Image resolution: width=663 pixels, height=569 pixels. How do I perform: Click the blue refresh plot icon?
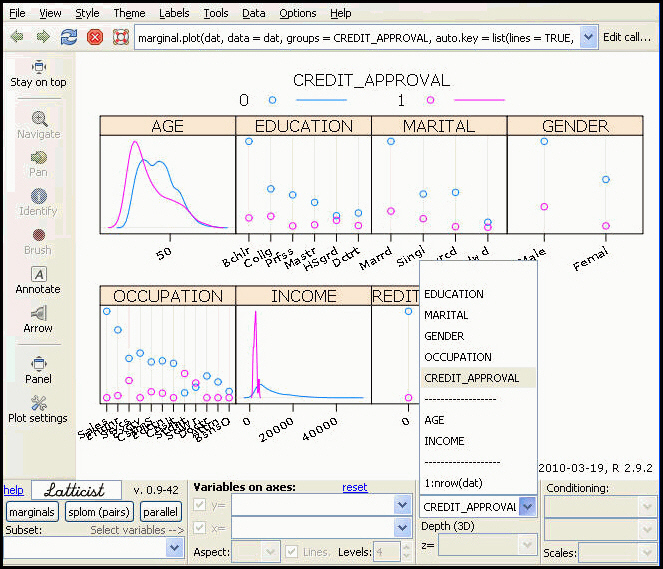69,37
